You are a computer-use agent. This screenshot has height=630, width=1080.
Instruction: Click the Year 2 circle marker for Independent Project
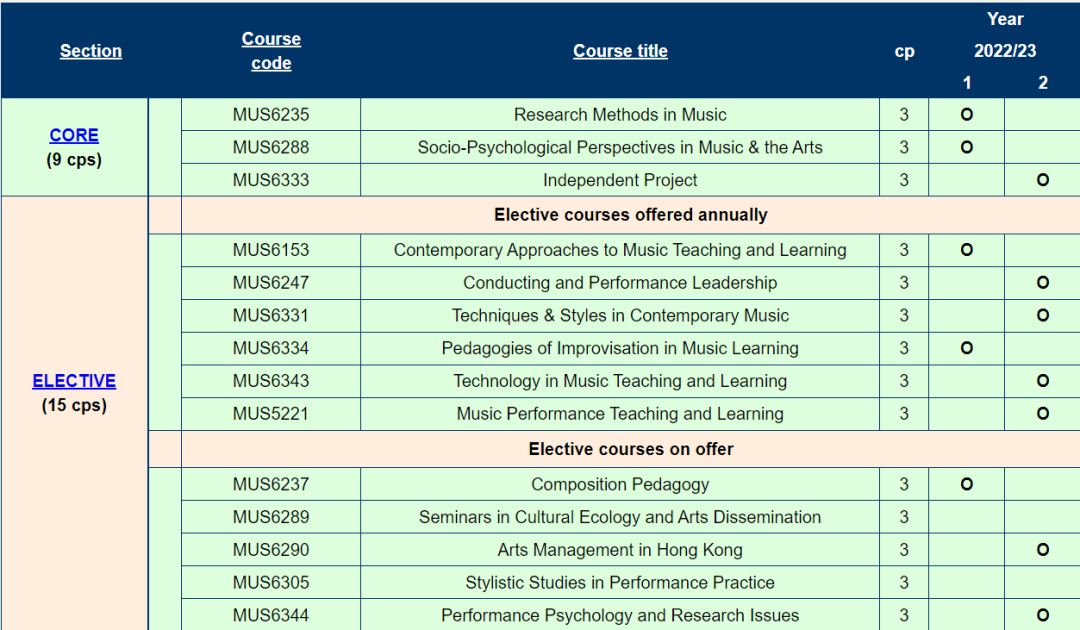point(1043,180)
